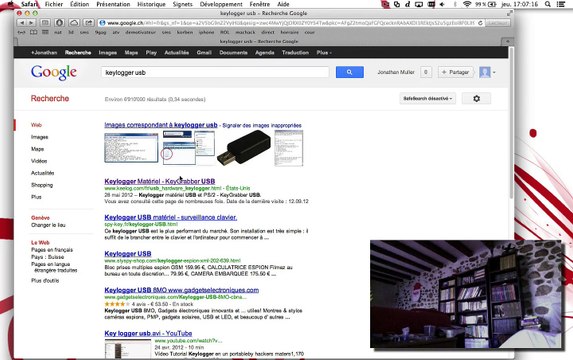Image resolution: width=573 pixels, height=360 pixels.
Task: Open Spotlight search in menu bar
Action: [548, 4]
